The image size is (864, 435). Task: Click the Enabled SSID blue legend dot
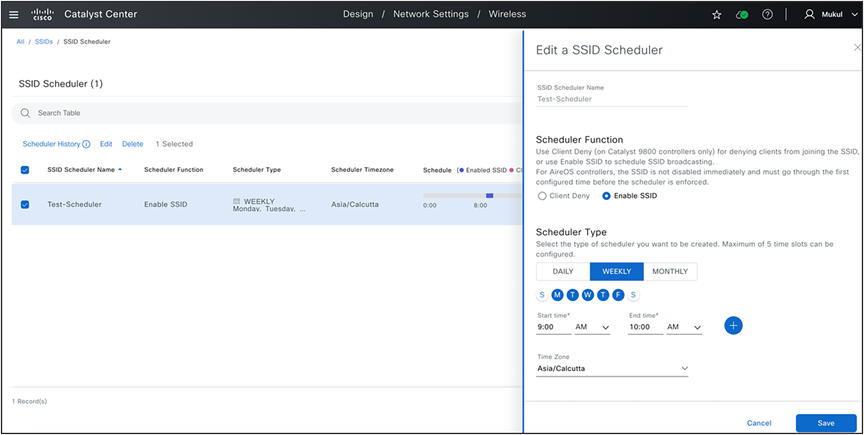(462, 170)
